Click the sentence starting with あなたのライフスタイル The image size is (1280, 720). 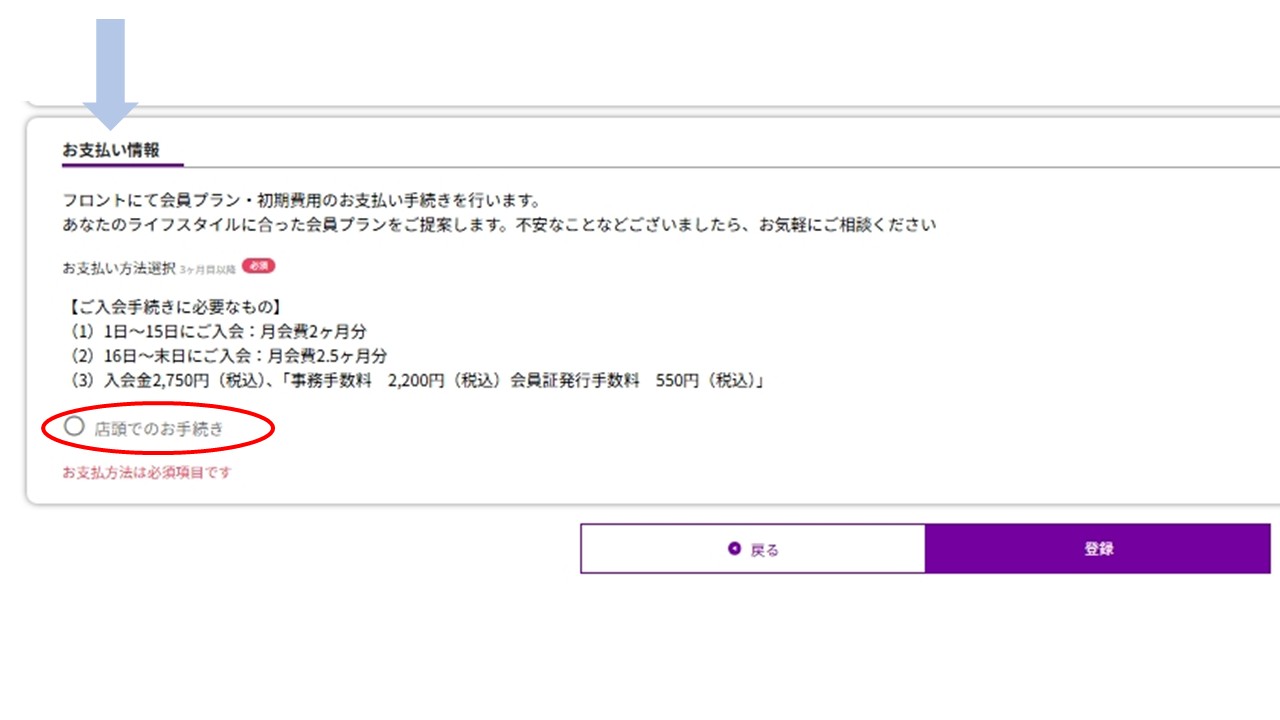tap(498, 225)
